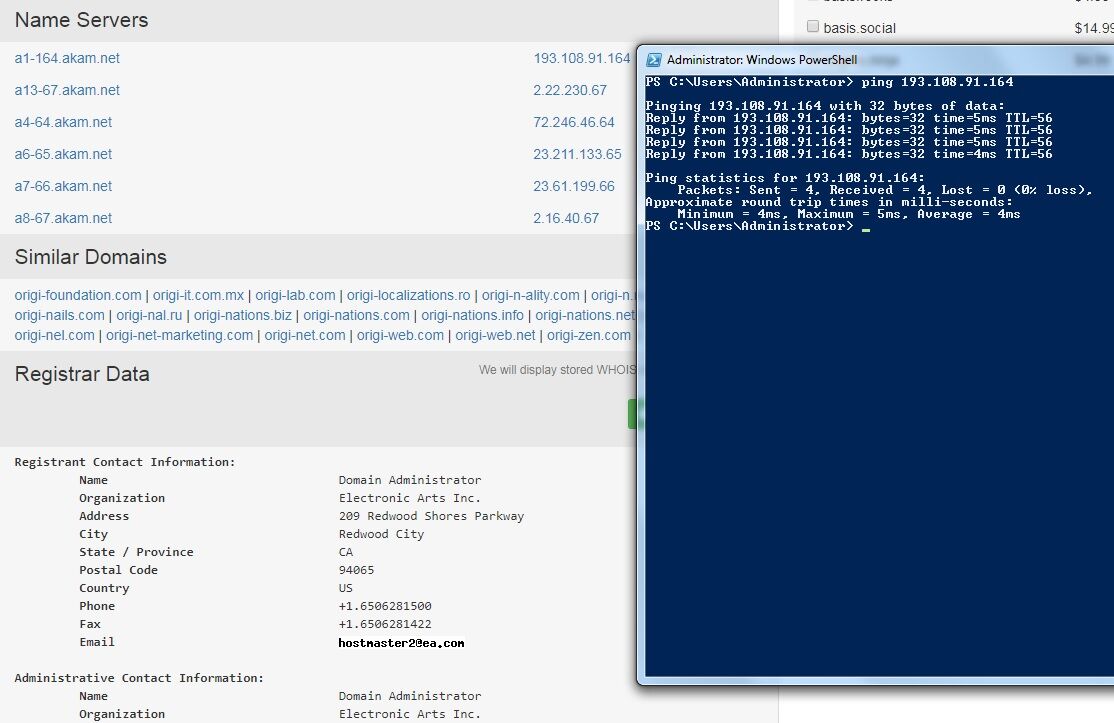Click IP address 2.16.40.67 link
Image resolution: width=1114 pixels, height=723 pixels.
(x=566, y=218)
